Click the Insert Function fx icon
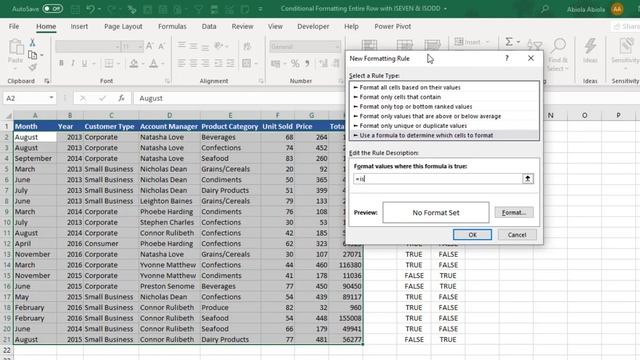Screen dimensions: 640x360 coord(121,98)
